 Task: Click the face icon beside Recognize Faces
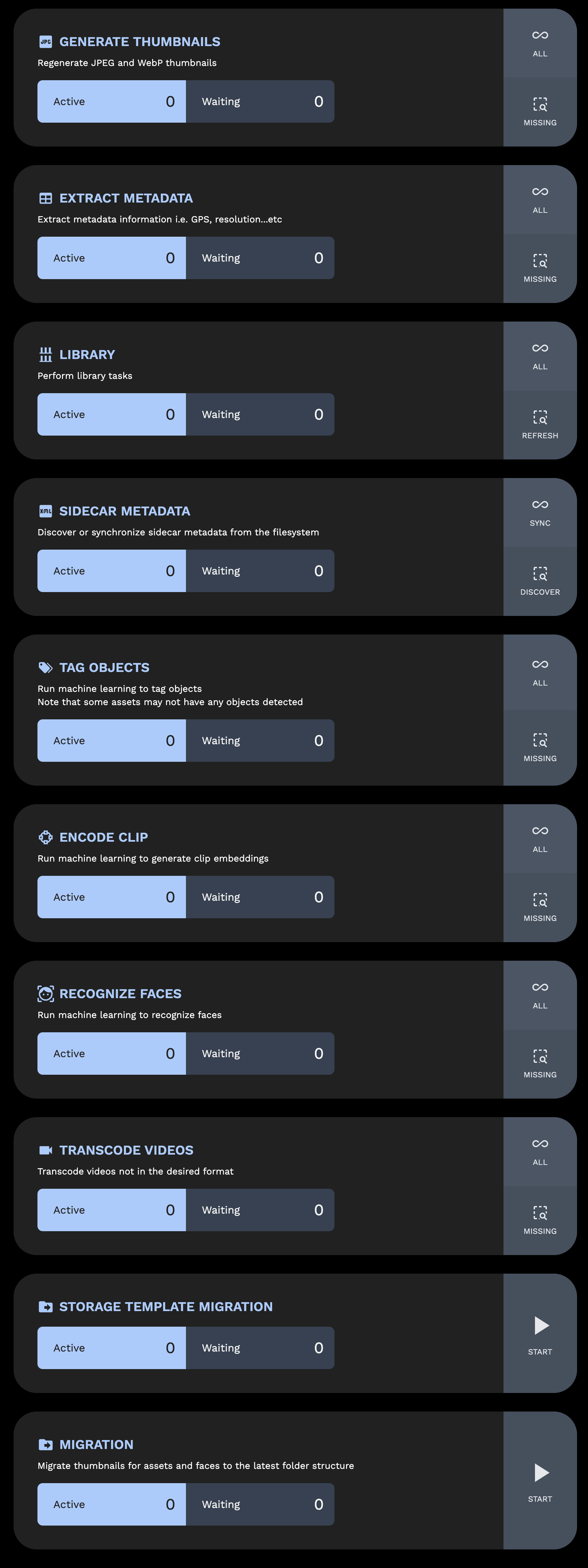45,994
